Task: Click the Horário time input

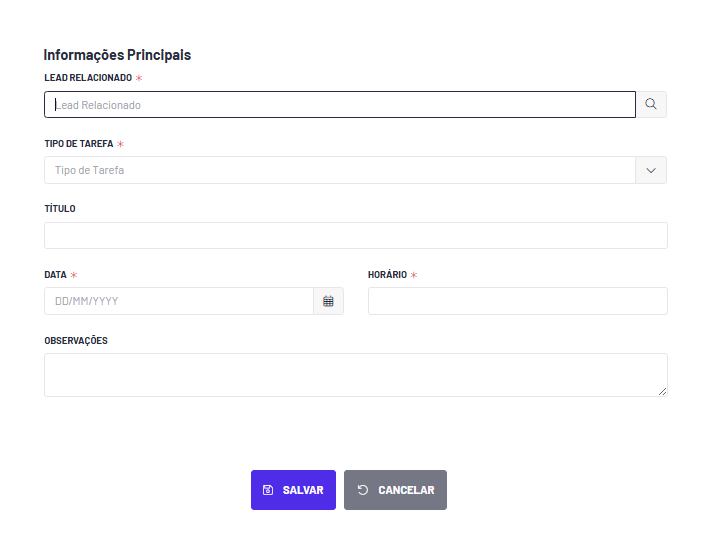Action: tap(518, 301)
